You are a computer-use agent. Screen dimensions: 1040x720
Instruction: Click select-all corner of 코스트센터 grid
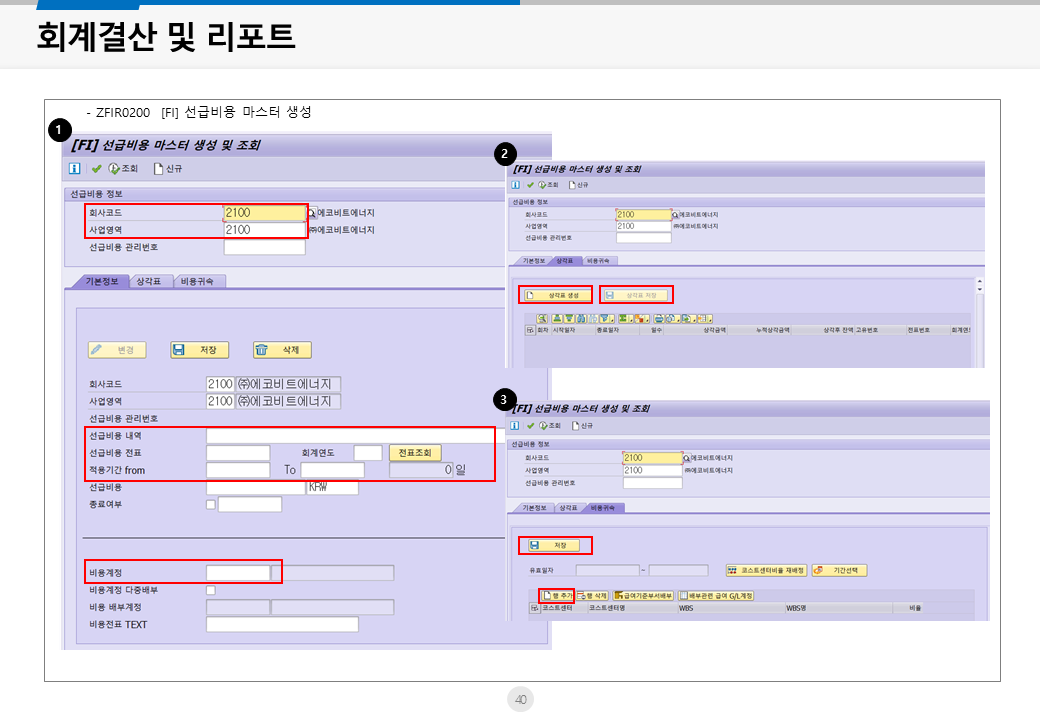point(533,607)
